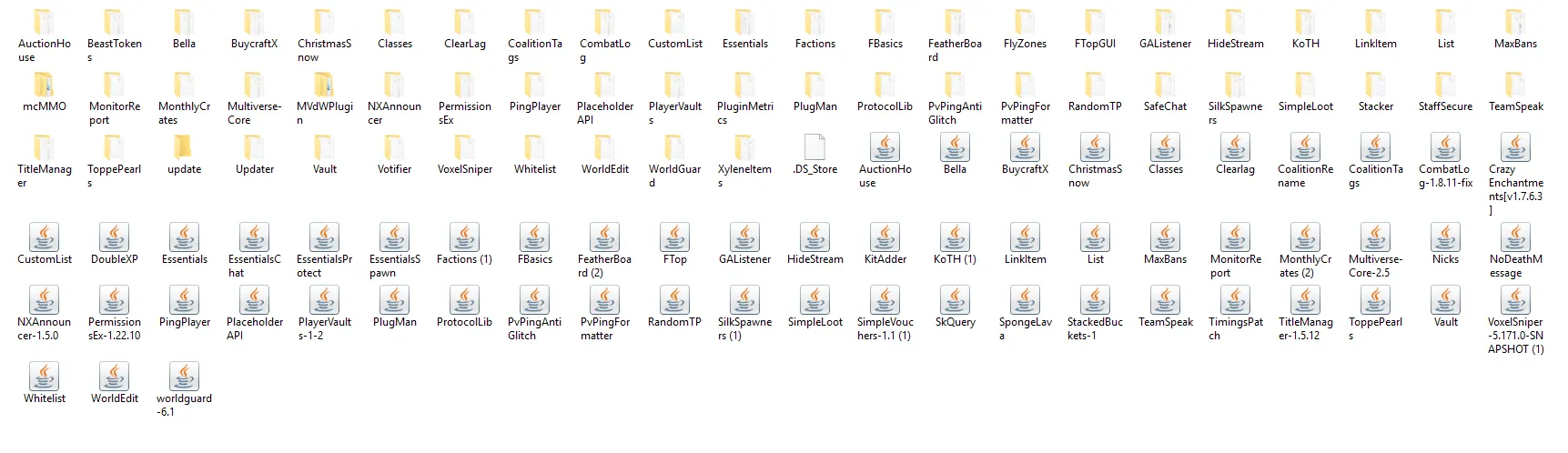
Task: Select the EssentialsChat jar file
Action: coord(254,251)
